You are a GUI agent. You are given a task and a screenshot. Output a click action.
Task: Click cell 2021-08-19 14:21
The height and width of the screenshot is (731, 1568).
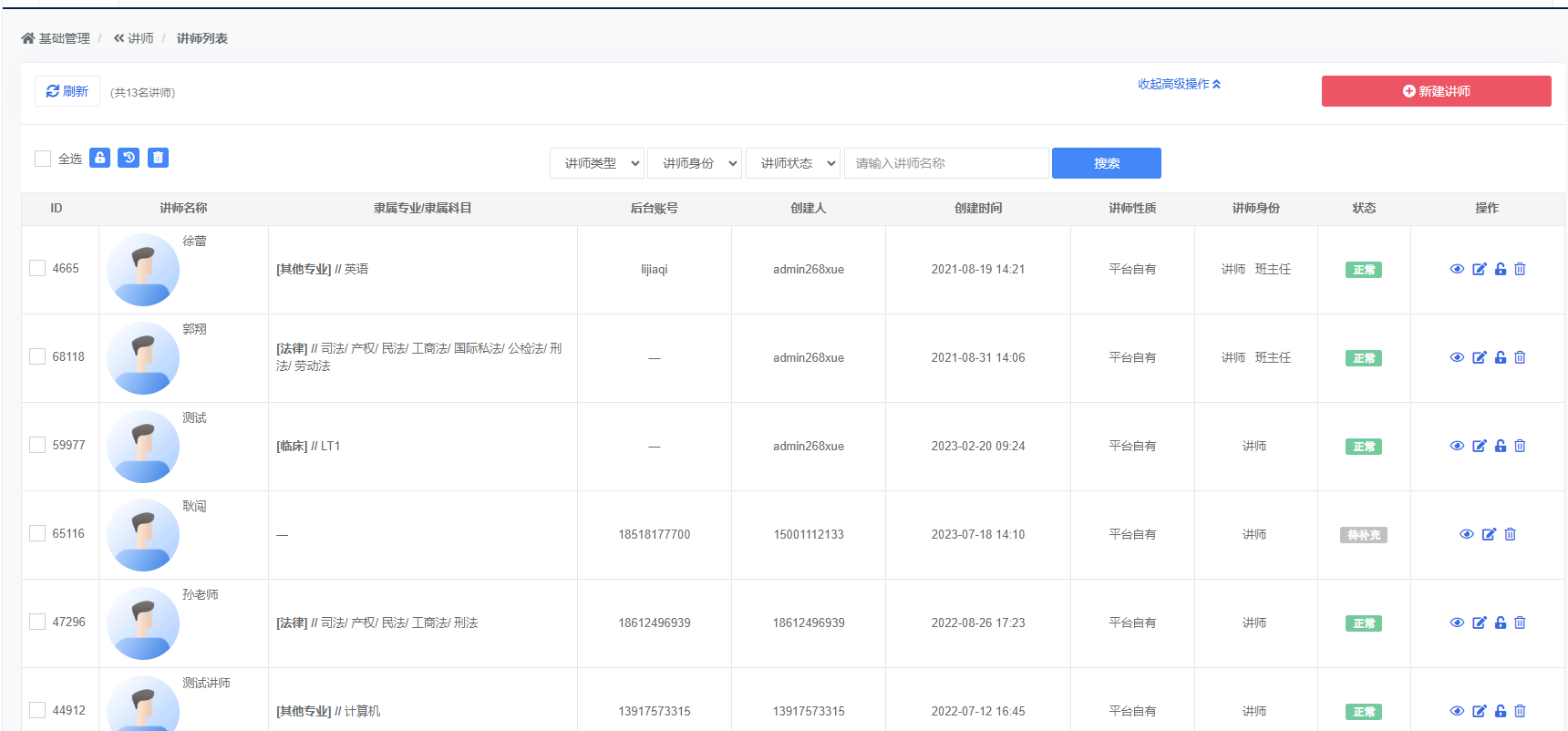coord(978,269)
